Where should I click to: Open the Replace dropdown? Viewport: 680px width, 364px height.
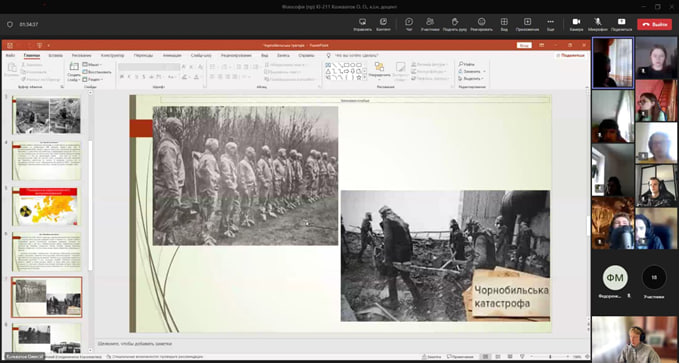pyautogui.click(x=472, y=71)
